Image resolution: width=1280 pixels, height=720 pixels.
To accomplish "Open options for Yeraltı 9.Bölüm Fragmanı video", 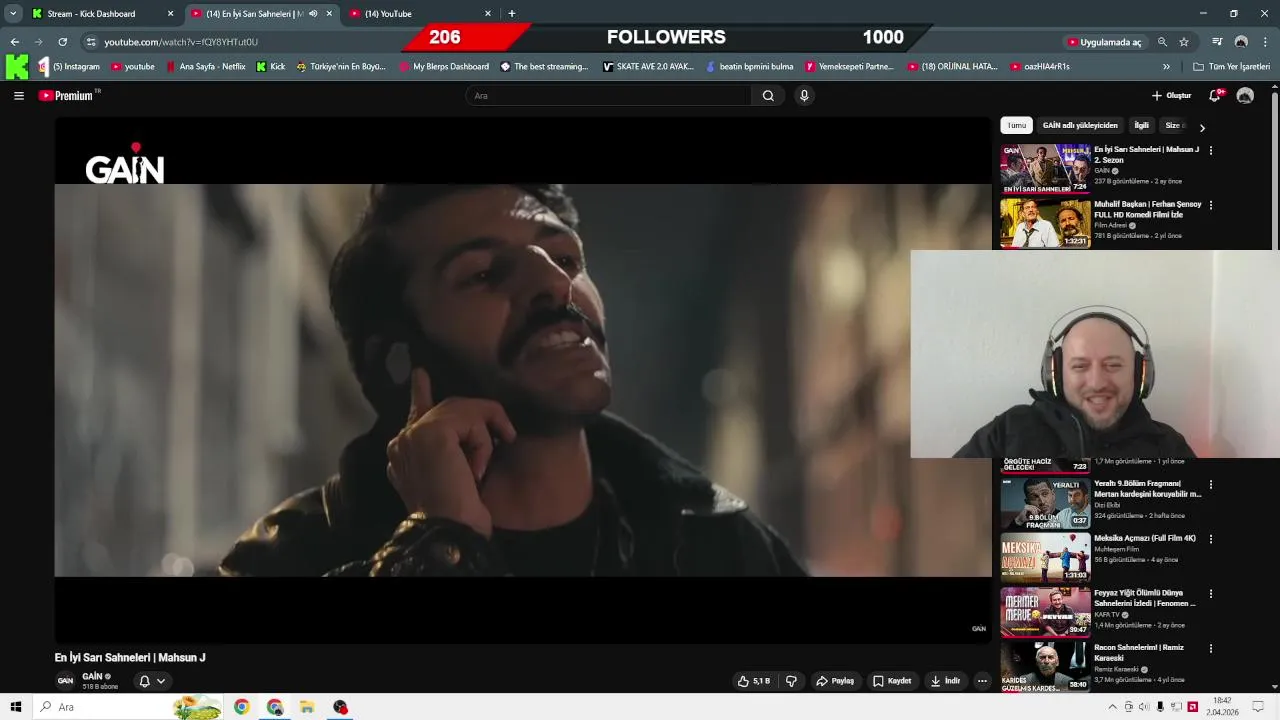I will pos(1211,484).
